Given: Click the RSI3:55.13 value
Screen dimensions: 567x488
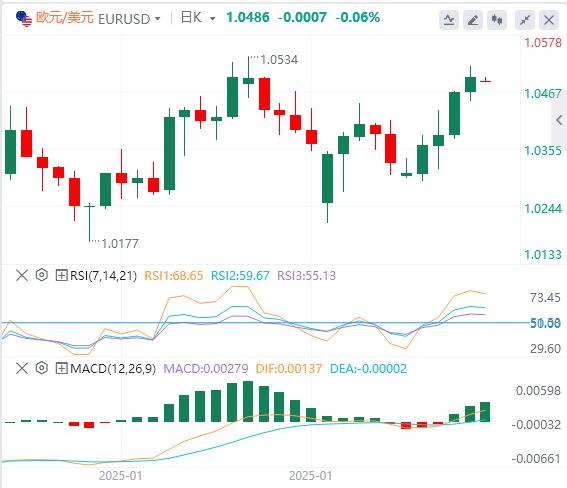Looking at the screenshot, I should coord(306,276).
